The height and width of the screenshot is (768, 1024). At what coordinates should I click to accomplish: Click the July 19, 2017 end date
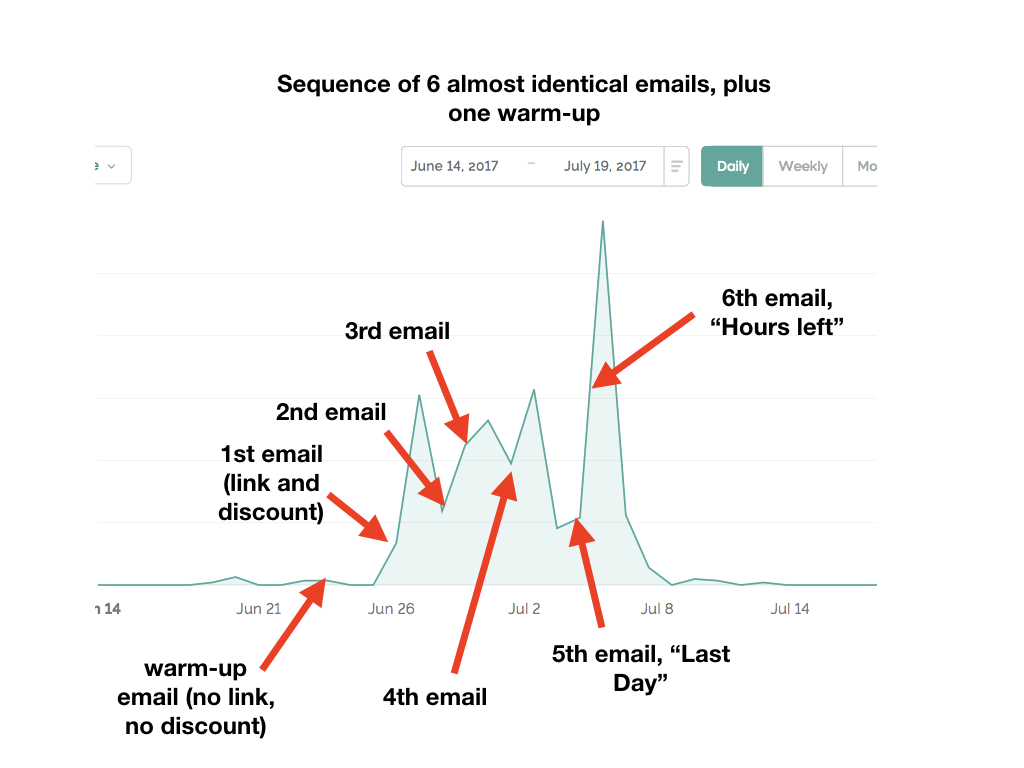[605, 166]
